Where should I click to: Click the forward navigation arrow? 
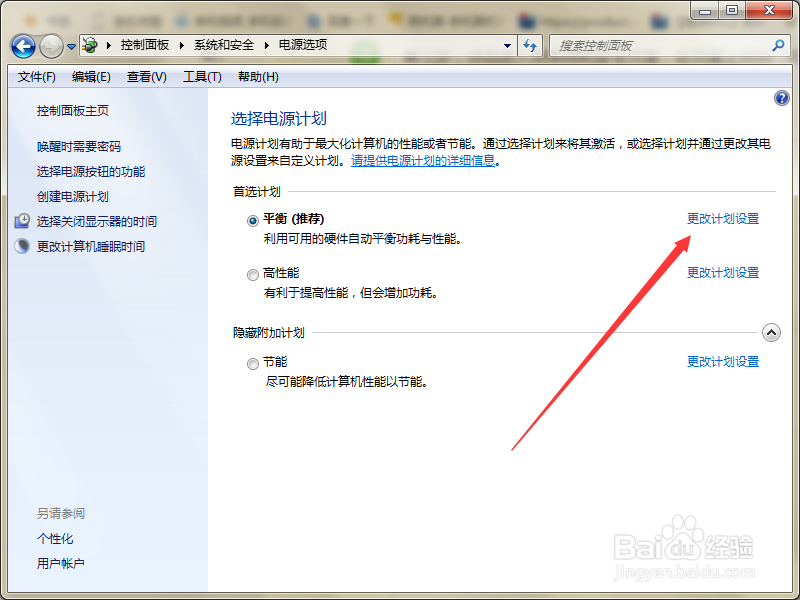click(50, 45)
